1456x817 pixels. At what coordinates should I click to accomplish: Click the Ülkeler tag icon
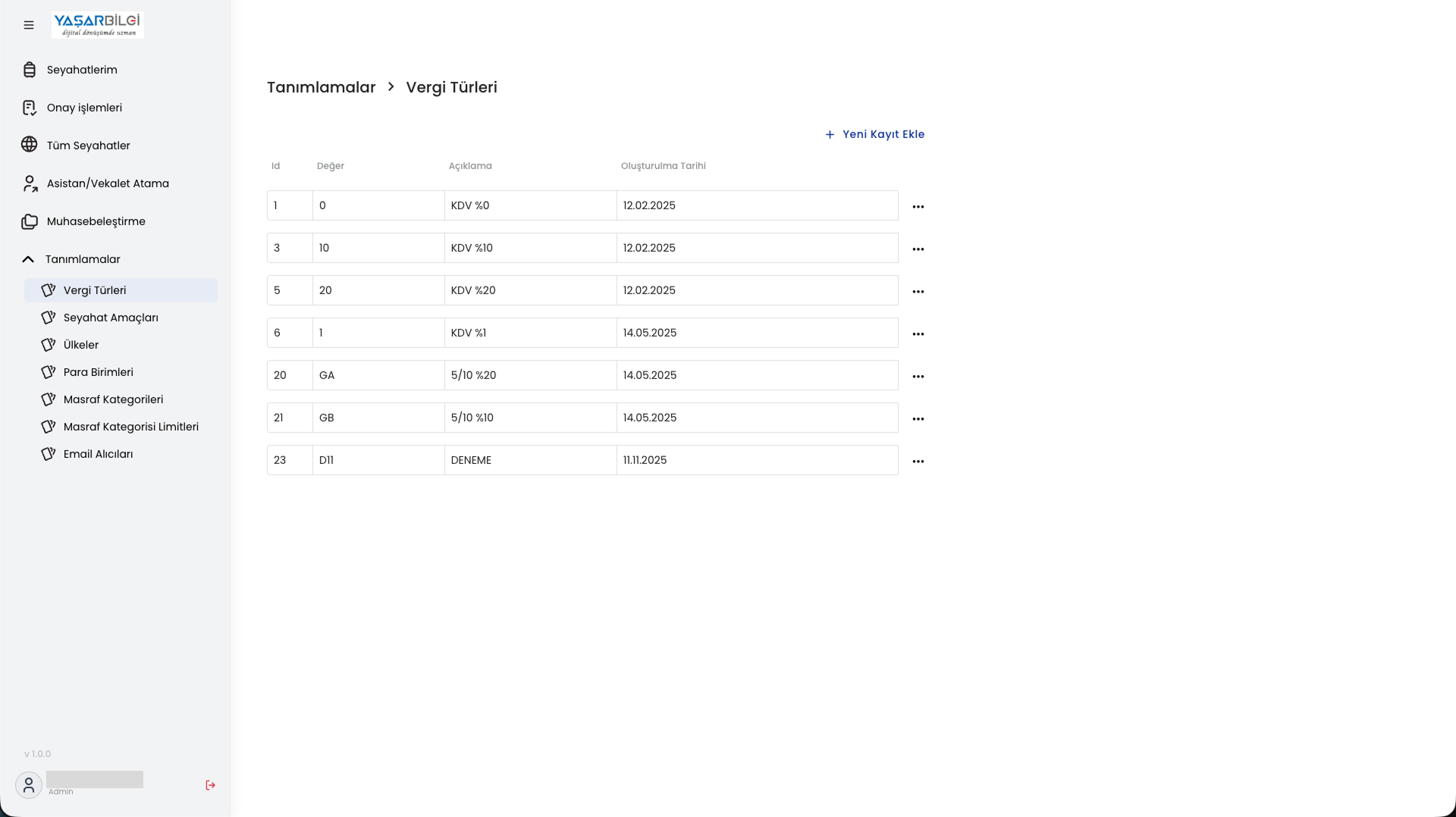tap(49, 345)
